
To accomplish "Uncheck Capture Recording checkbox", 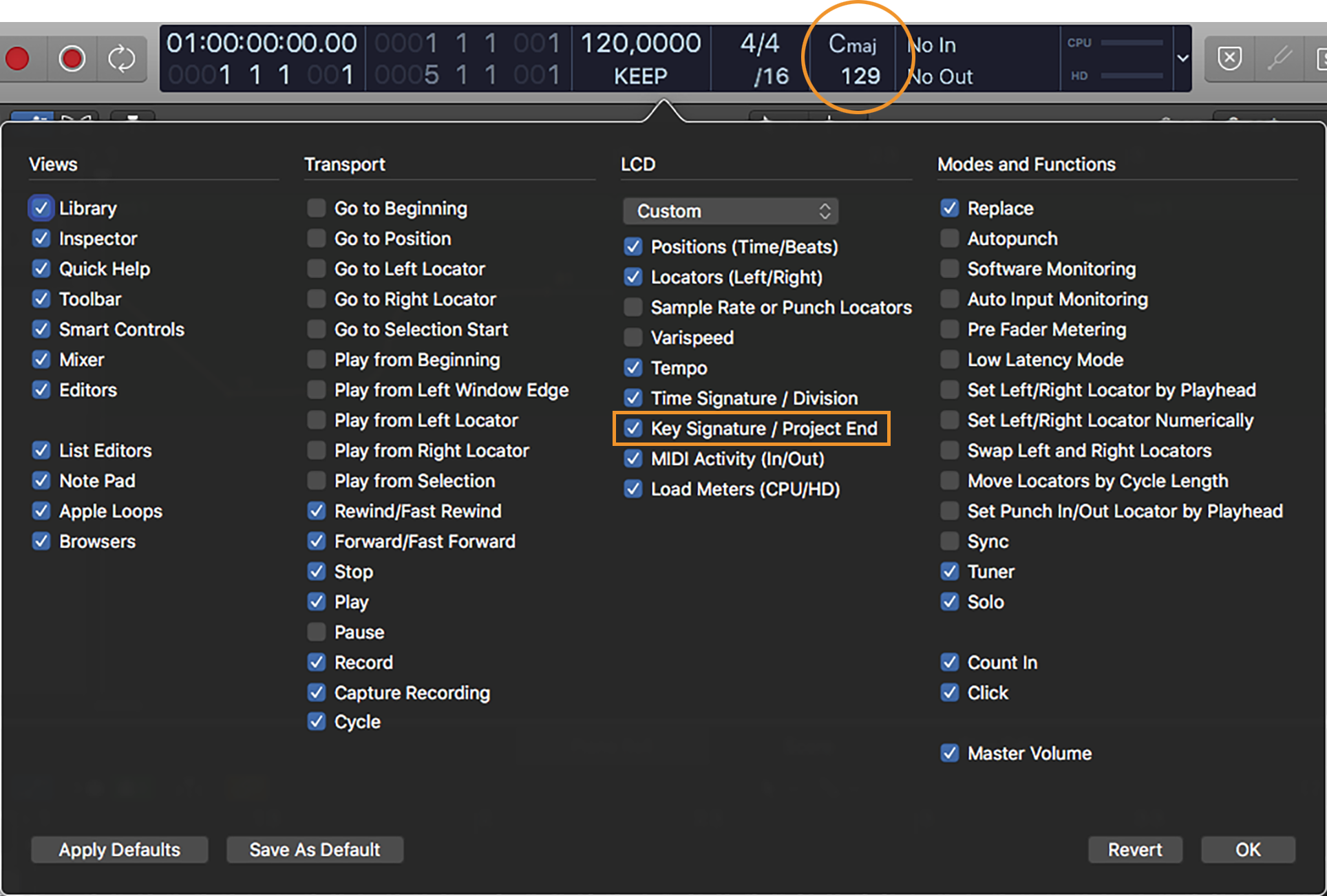I will 317,692.
